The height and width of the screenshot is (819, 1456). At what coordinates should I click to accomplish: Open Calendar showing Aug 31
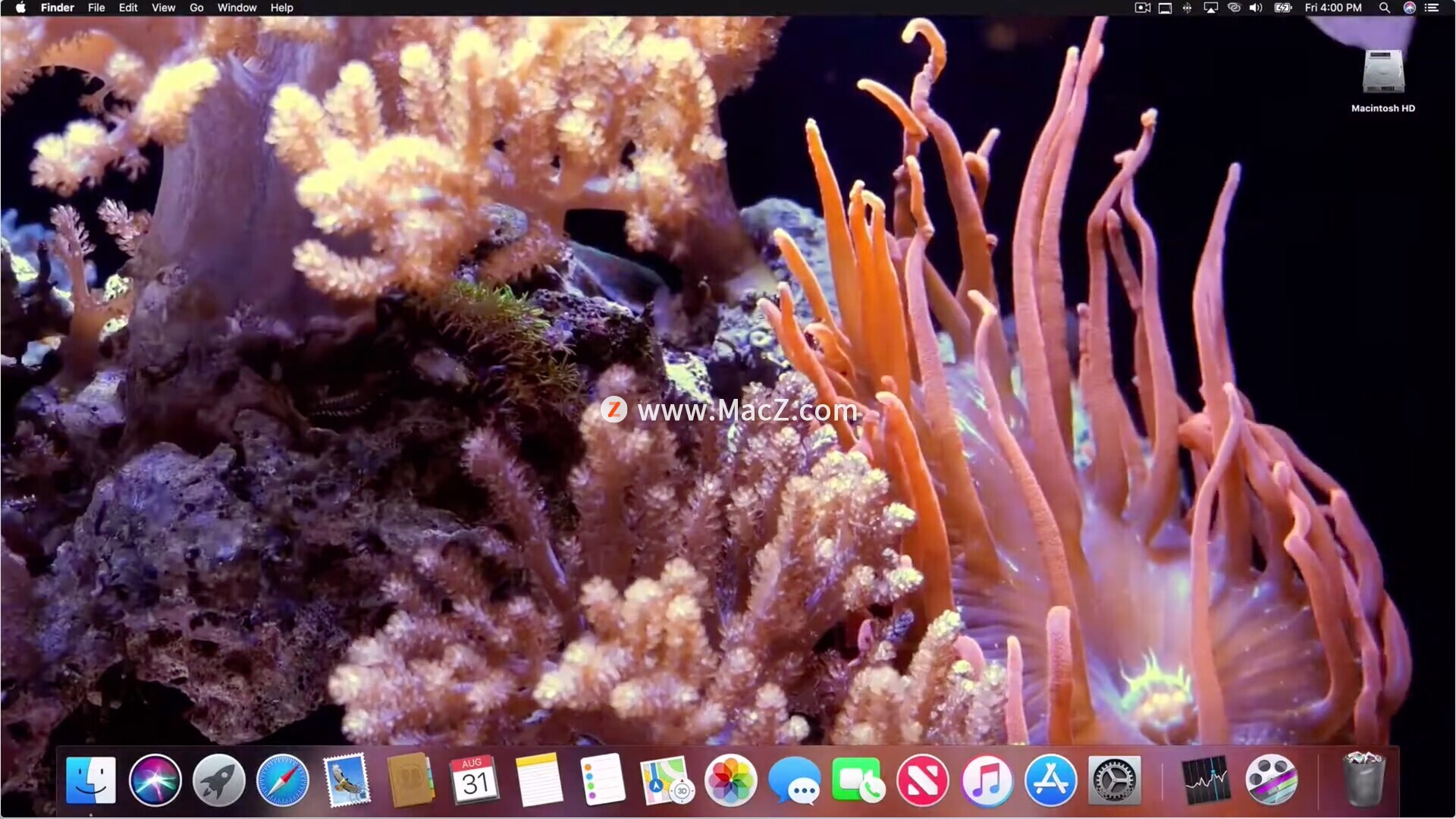click(x=475, y=780)
